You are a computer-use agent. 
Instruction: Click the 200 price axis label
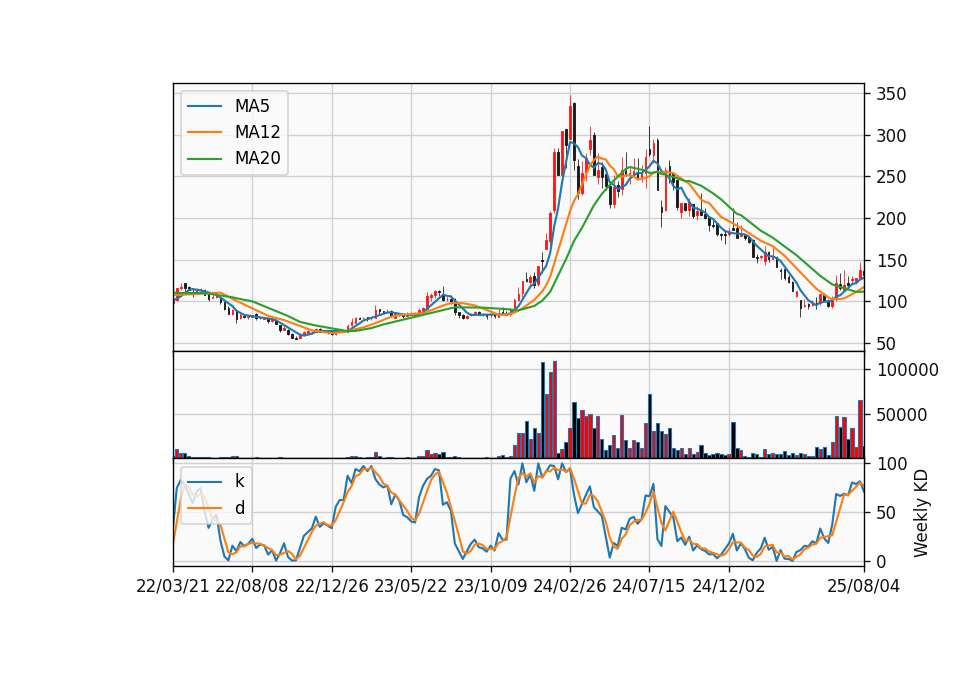(x=891, y=219)
